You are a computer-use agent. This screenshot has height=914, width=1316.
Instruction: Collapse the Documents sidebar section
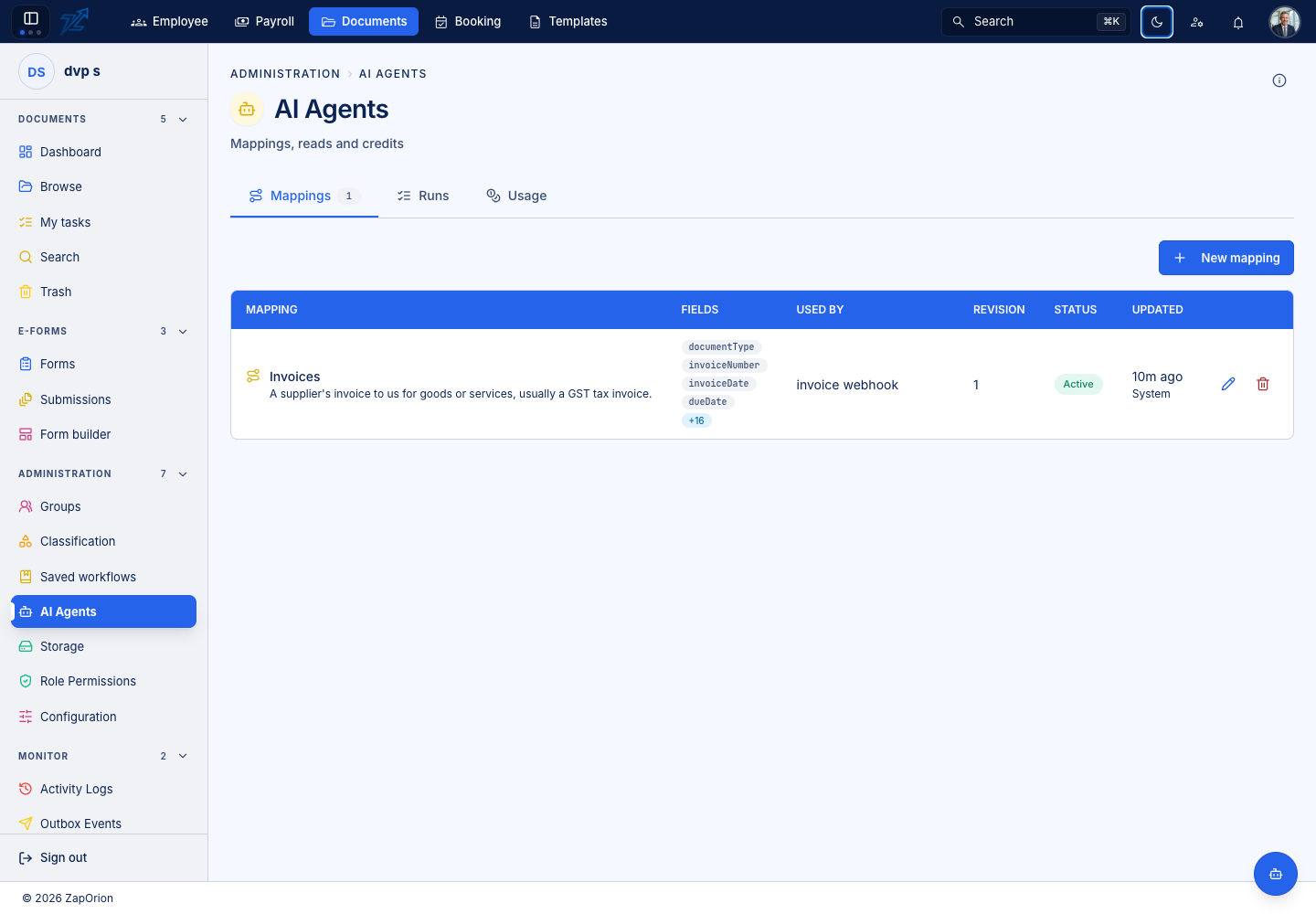coord(183,119)
